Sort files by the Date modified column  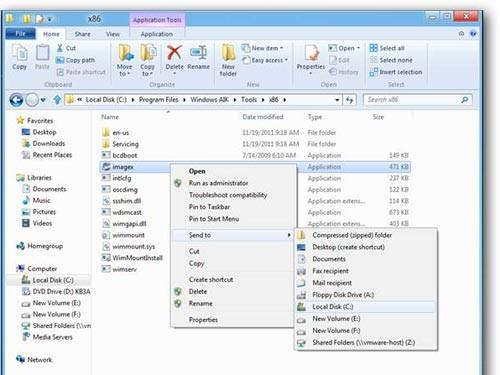pyautogui.click(x=263, y=117)
